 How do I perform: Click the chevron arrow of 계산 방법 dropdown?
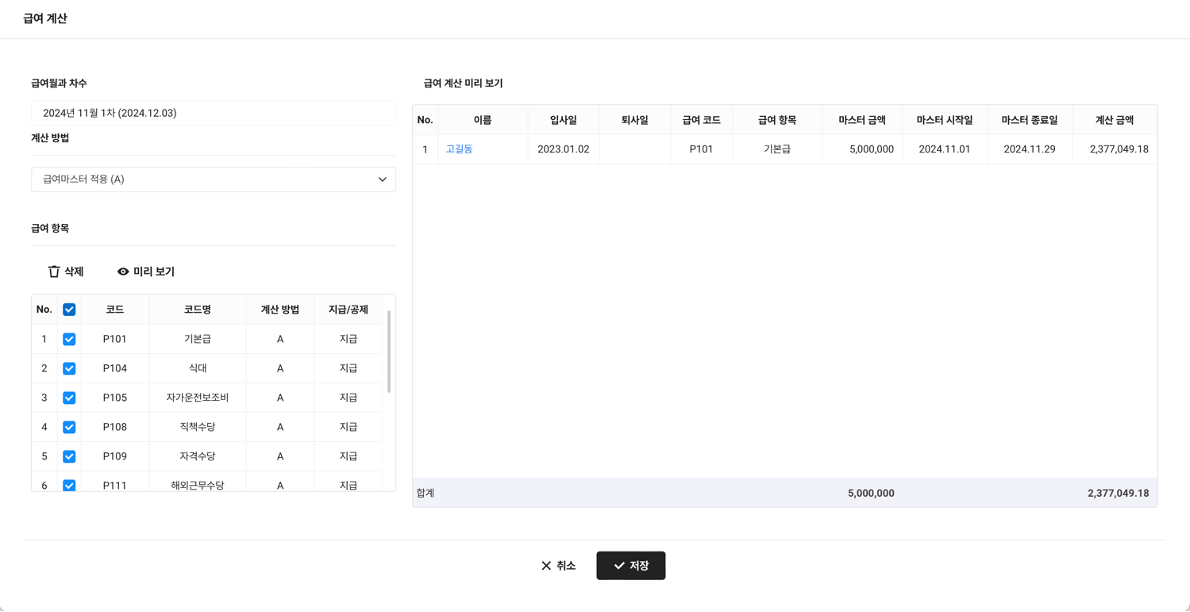[382, 180]
